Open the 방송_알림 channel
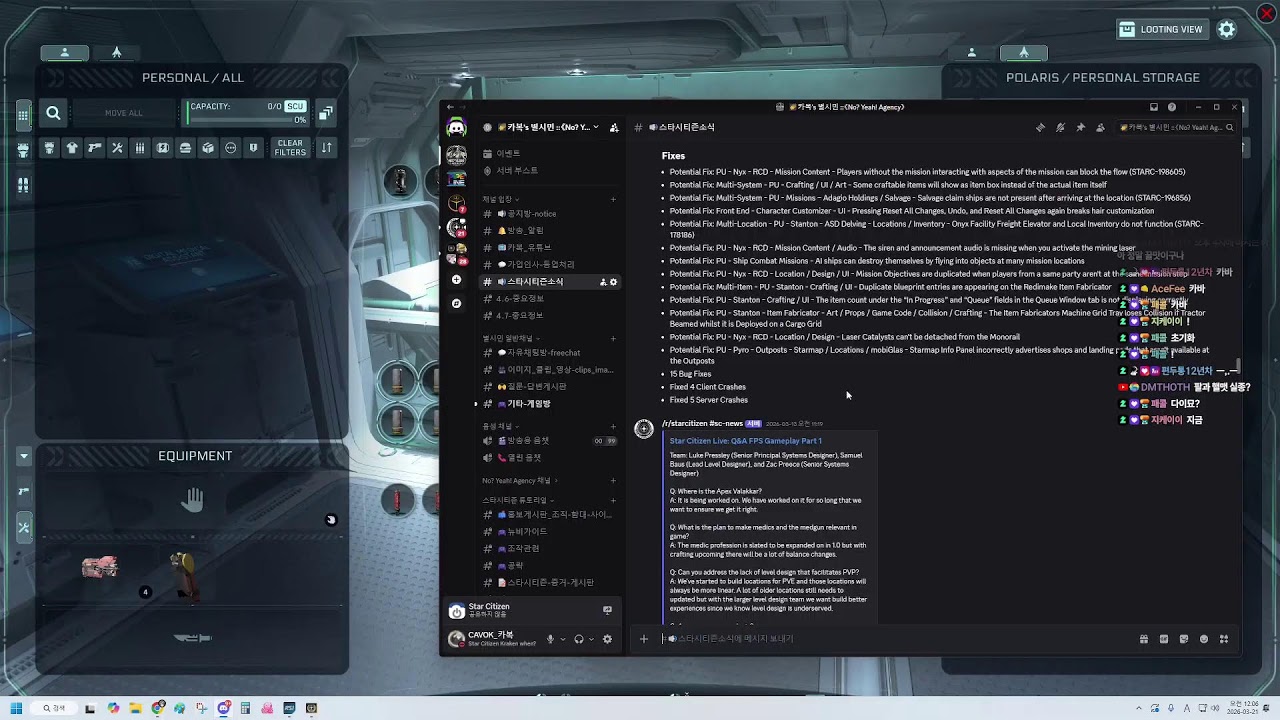The width and height of the screenshot is (1280, 720). (548, 231)
